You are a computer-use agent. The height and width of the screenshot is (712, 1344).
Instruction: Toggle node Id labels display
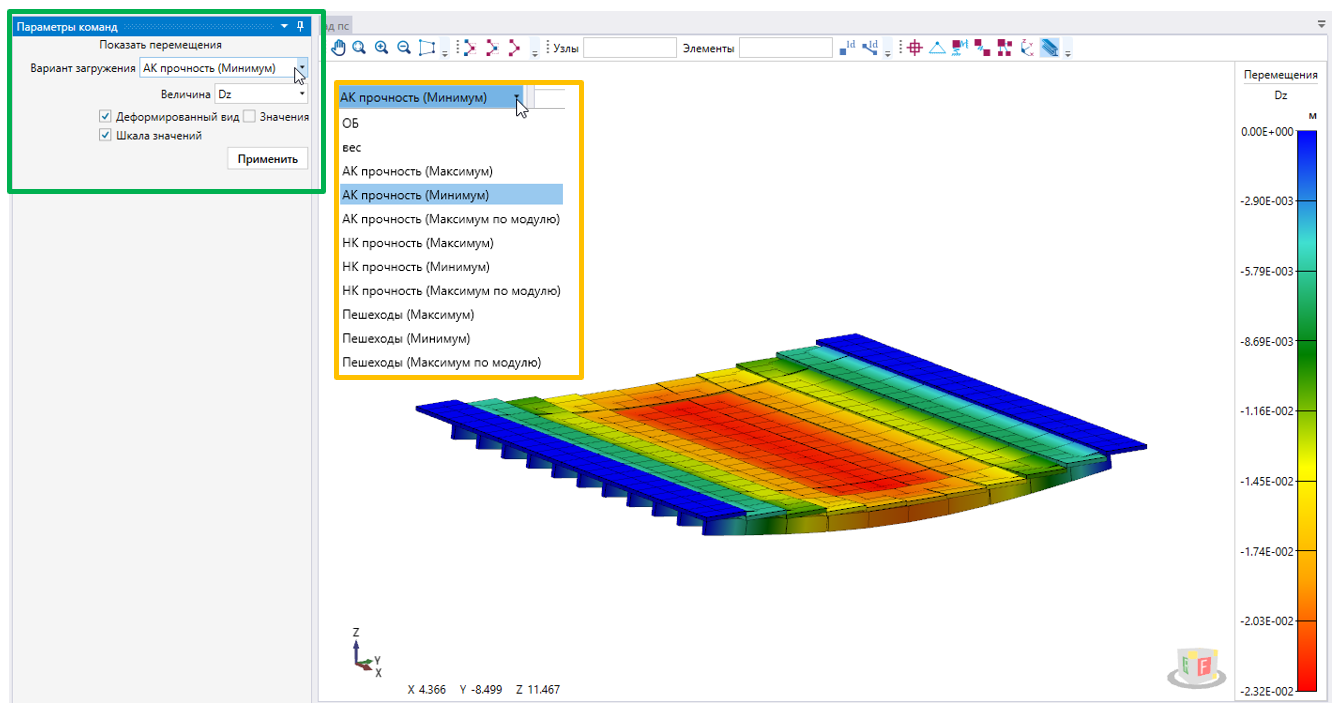848,47
